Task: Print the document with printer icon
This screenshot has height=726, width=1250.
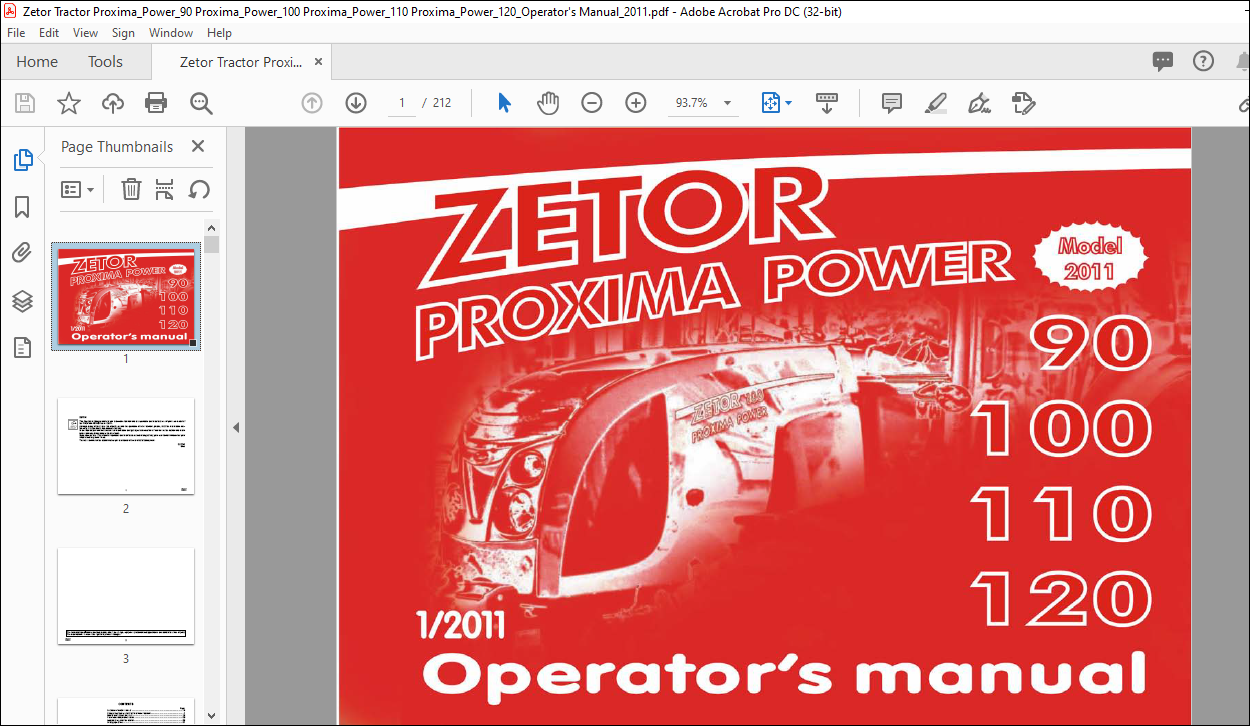Action: tap(156, 103)
